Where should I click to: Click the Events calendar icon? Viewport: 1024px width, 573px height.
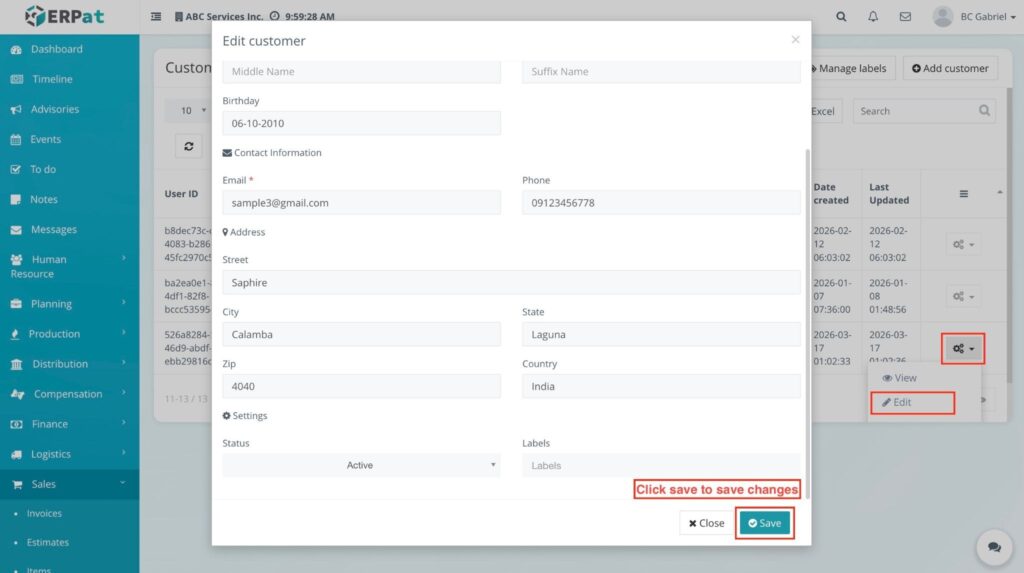(16, 139)
